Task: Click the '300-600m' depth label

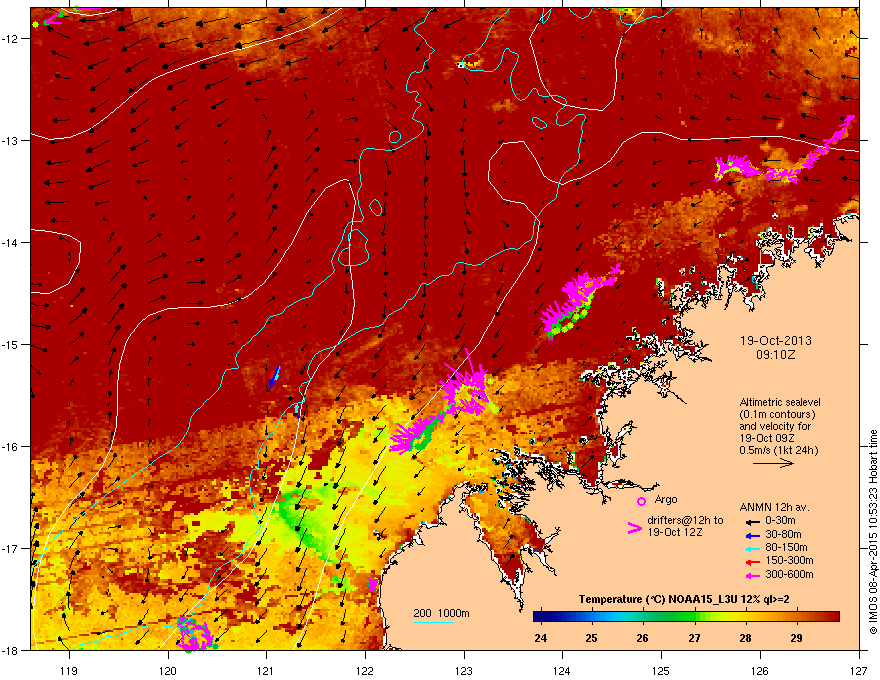Action: [789, 575]
